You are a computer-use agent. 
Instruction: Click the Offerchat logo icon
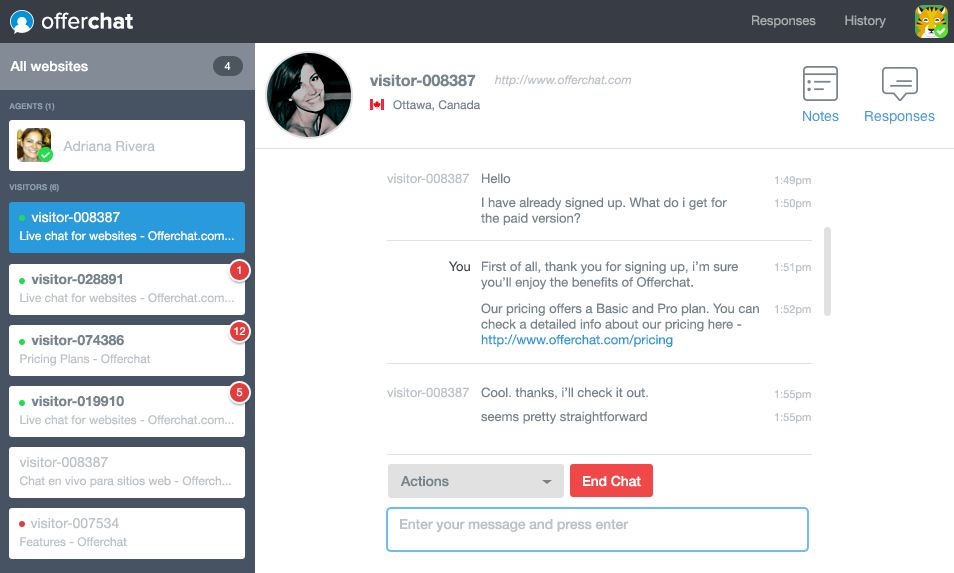[x=21, y=21]
